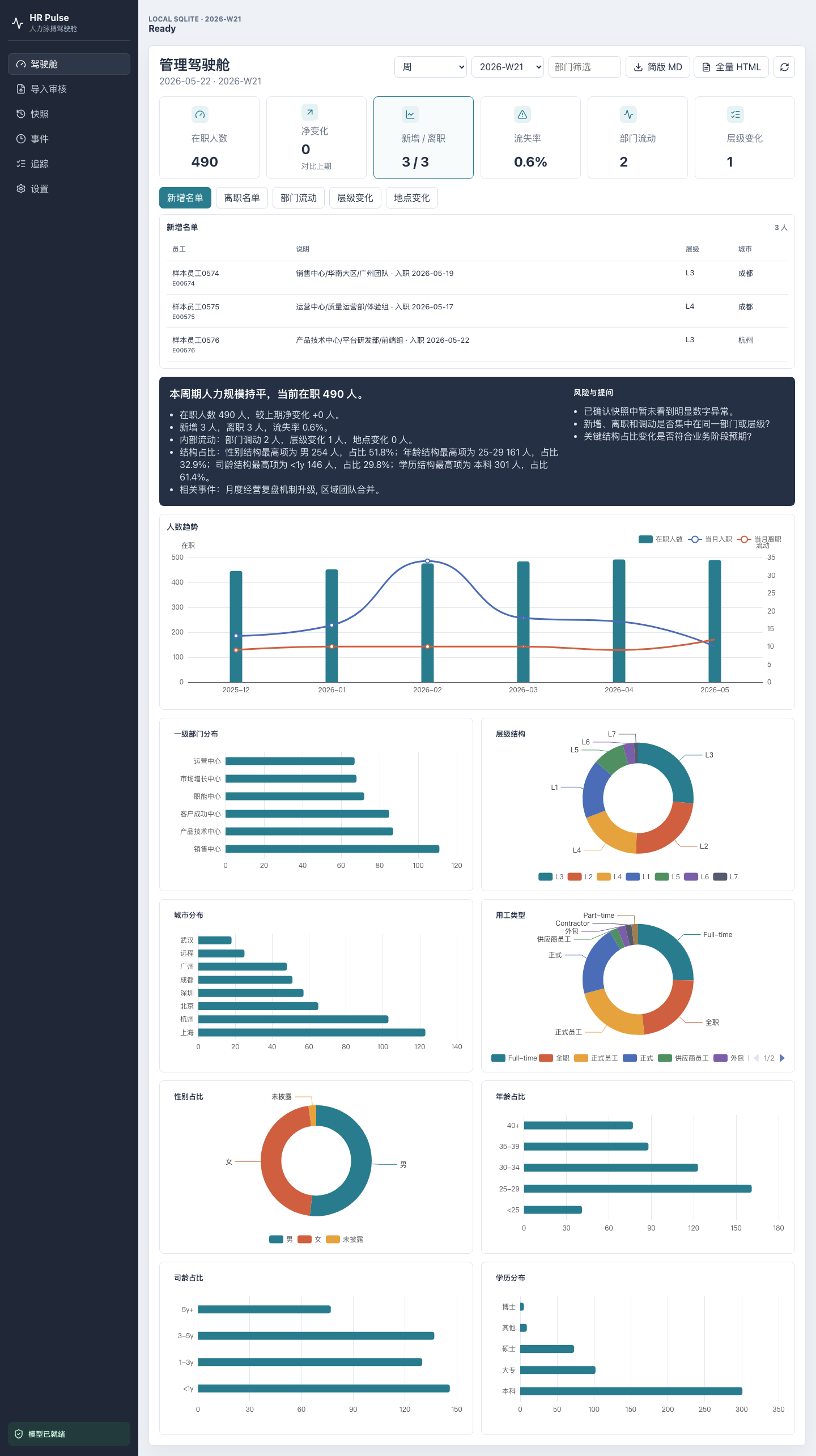Click employee row 样本员工0576

click(477, 344)
